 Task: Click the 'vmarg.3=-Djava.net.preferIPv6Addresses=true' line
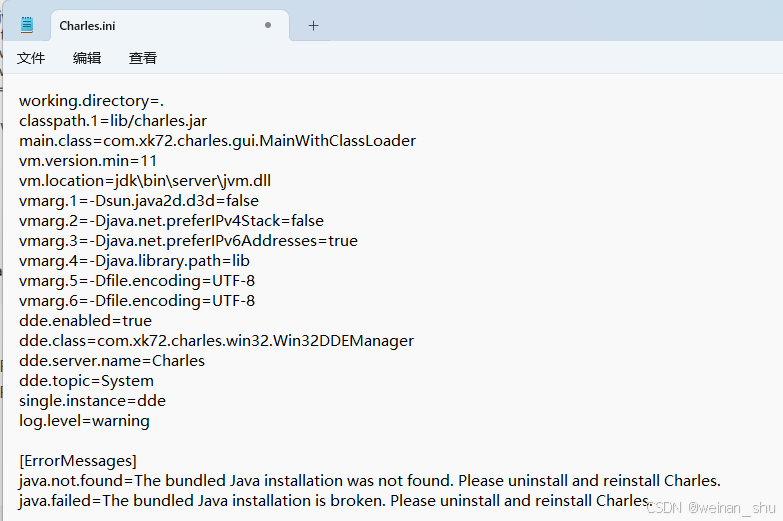point(188,241)
